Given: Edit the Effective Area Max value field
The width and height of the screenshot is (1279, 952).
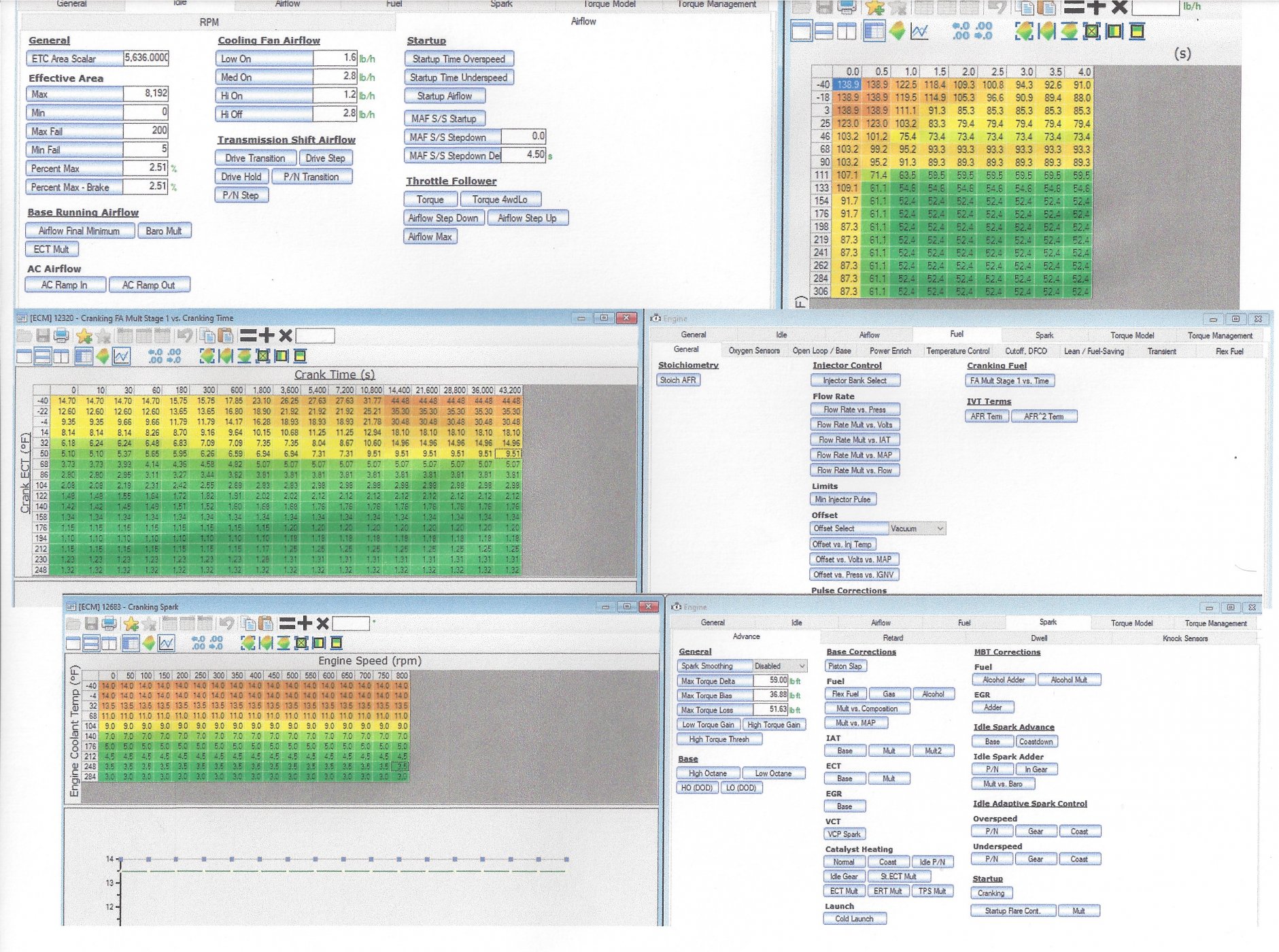Looking at the screenshot, I should (x=146, y=93).
